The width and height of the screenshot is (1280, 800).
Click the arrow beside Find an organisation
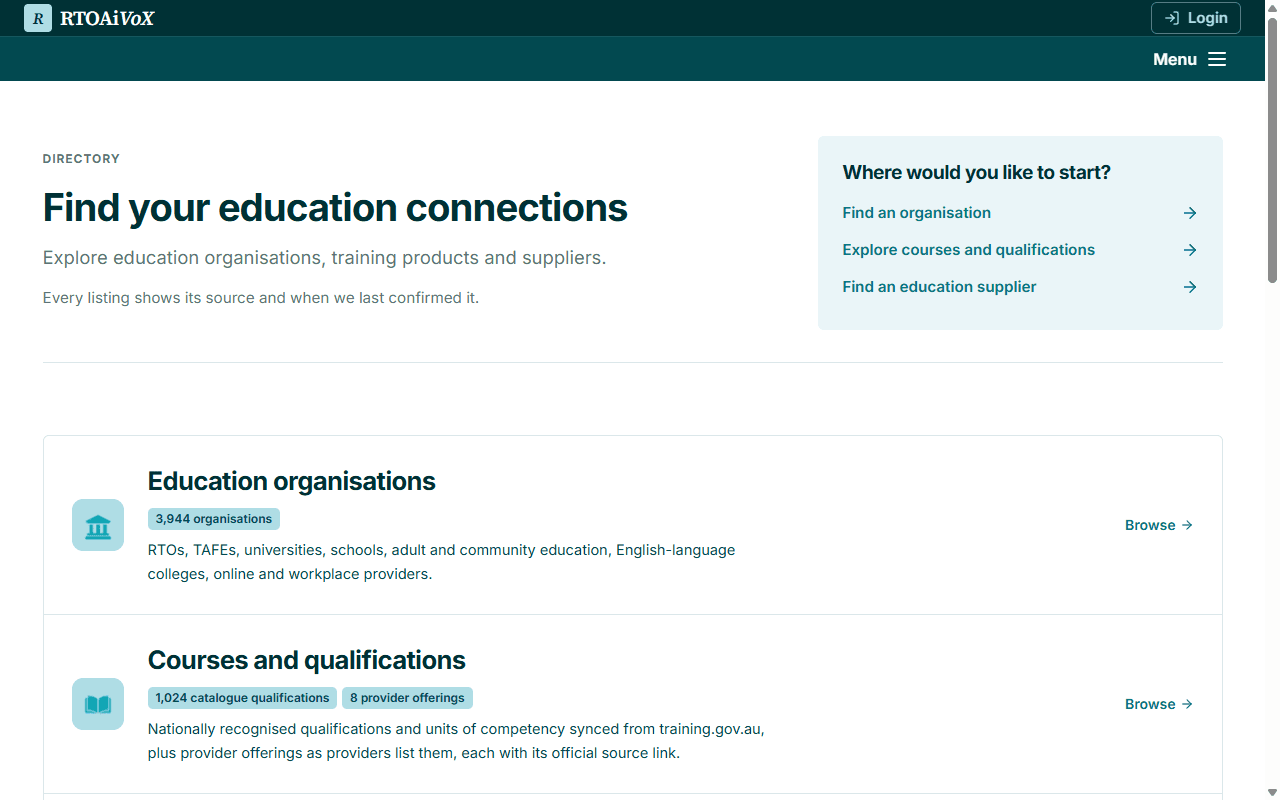(x=1190, y=213)
